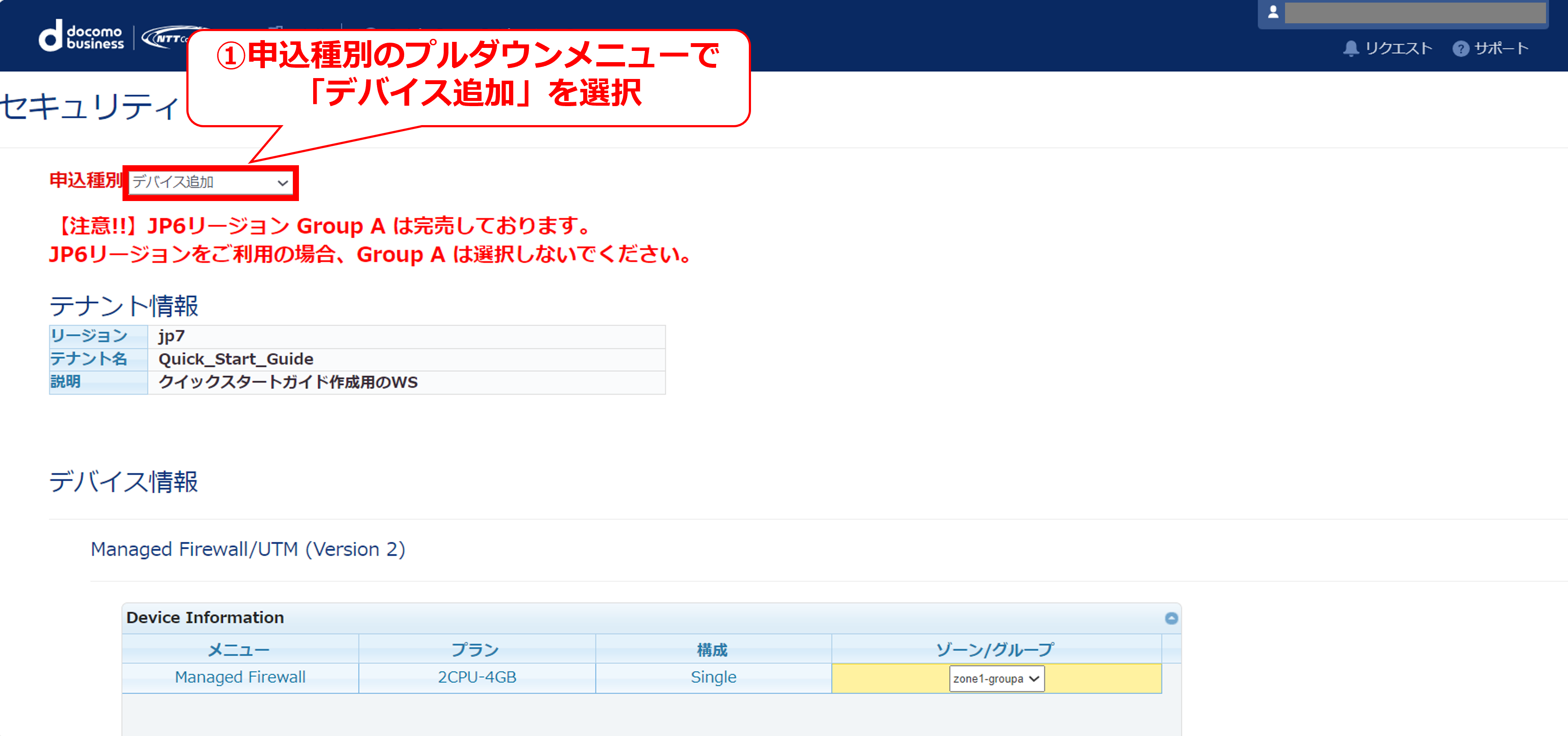Viewport: 1568px width, 736px height.
Task: Select the jp7 region value
Action: pyautogui.click(x=171, y=336)
